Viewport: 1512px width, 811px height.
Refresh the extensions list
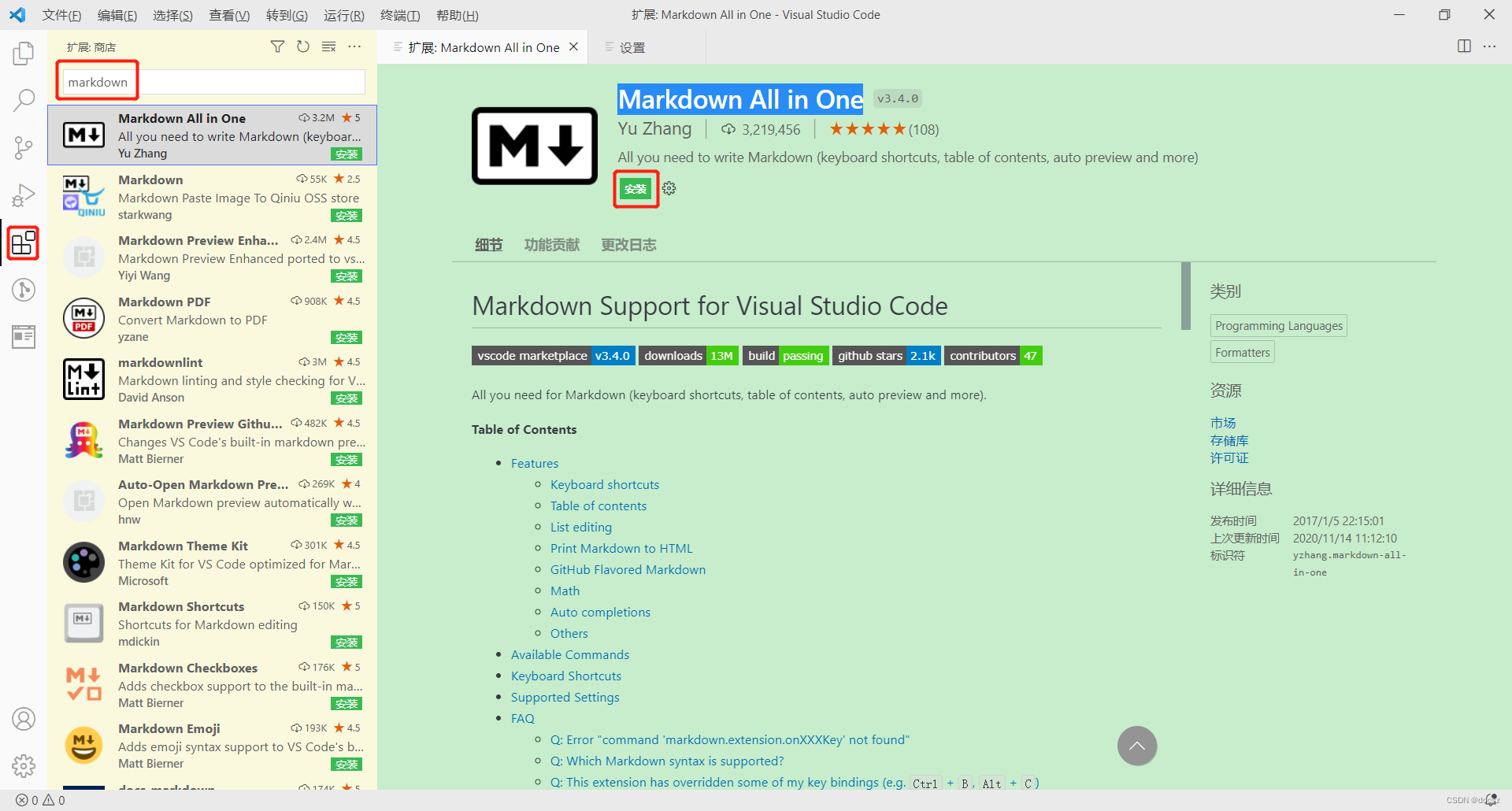(303, 47)
